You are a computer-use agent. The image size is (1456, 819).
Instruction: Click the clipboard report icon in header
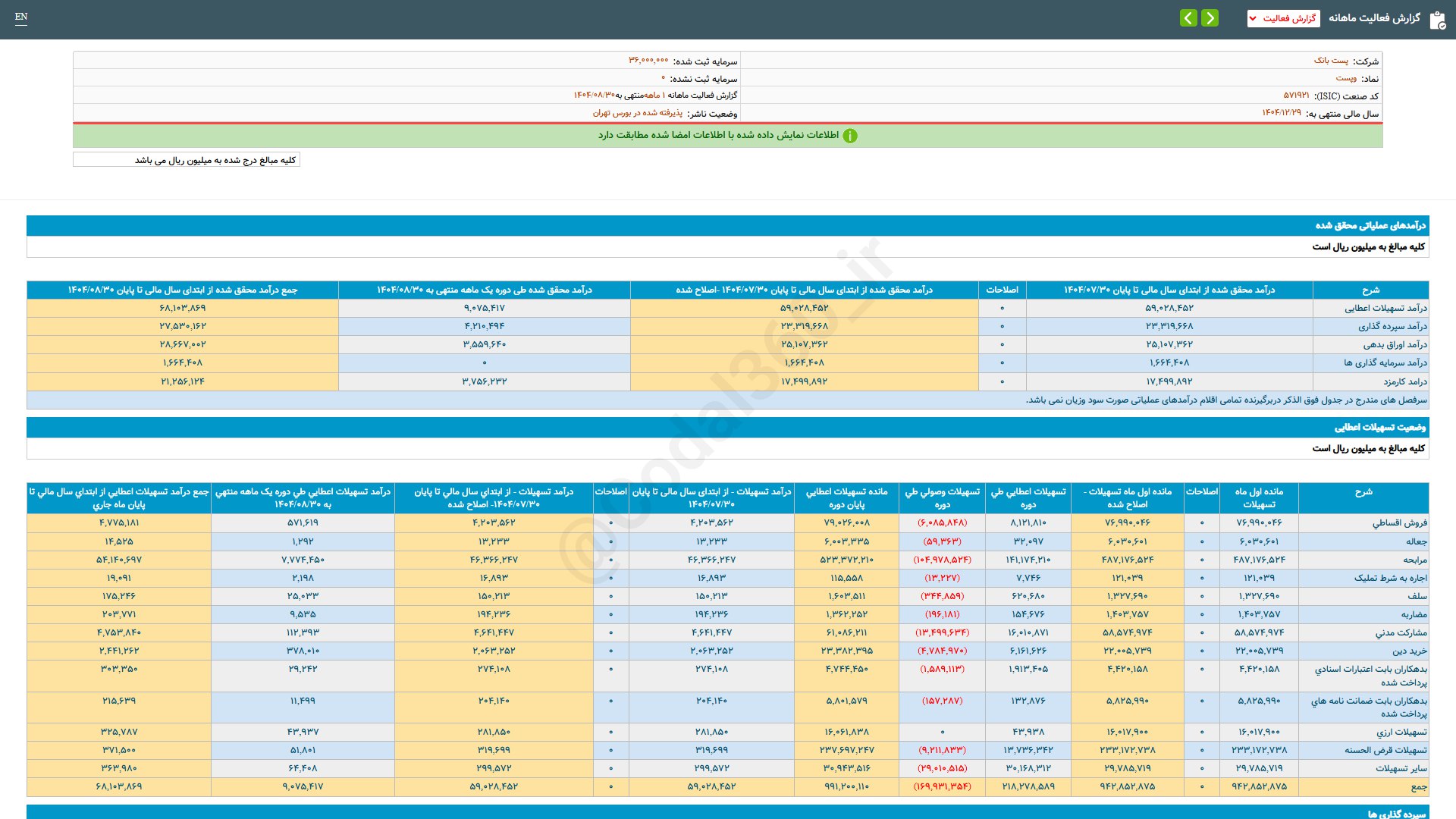[x=1437, y=20]
